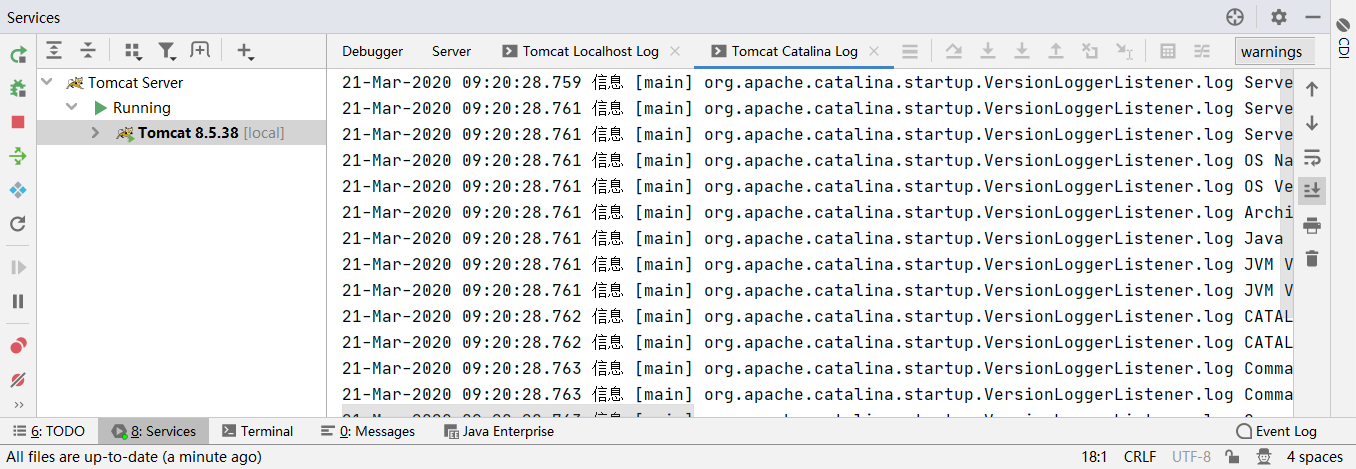
Task: Switch to the Debugger tab
Action: tap(372, 51)
